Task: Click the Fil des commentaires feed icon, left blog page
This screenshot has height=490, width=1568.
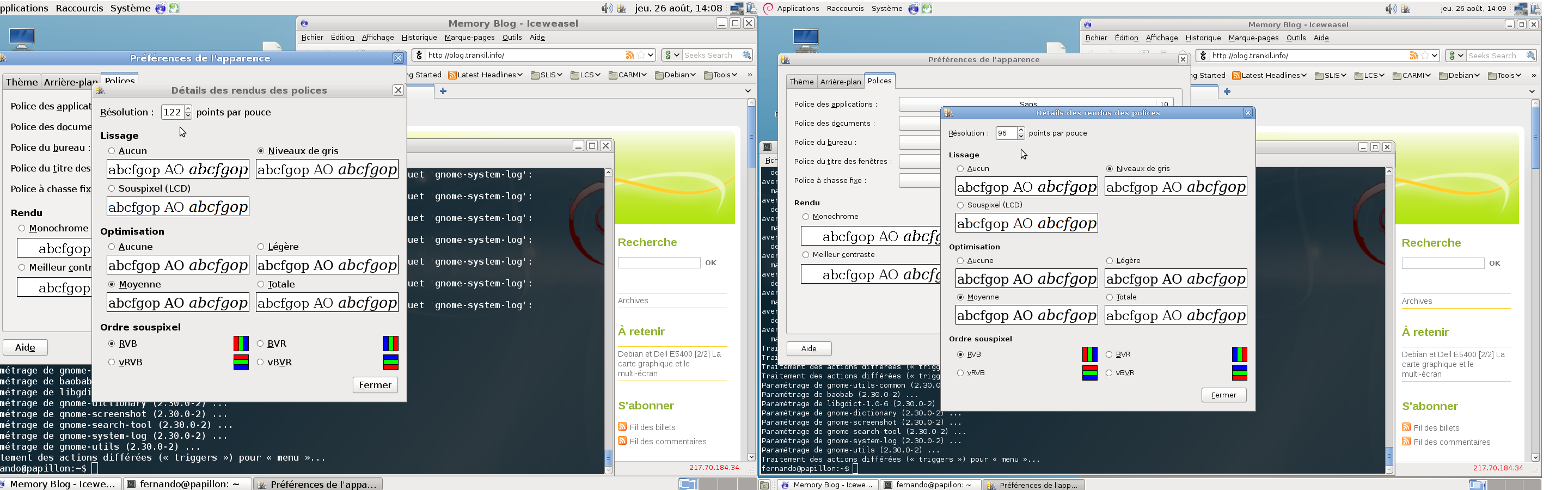Action: pos(622,440)
